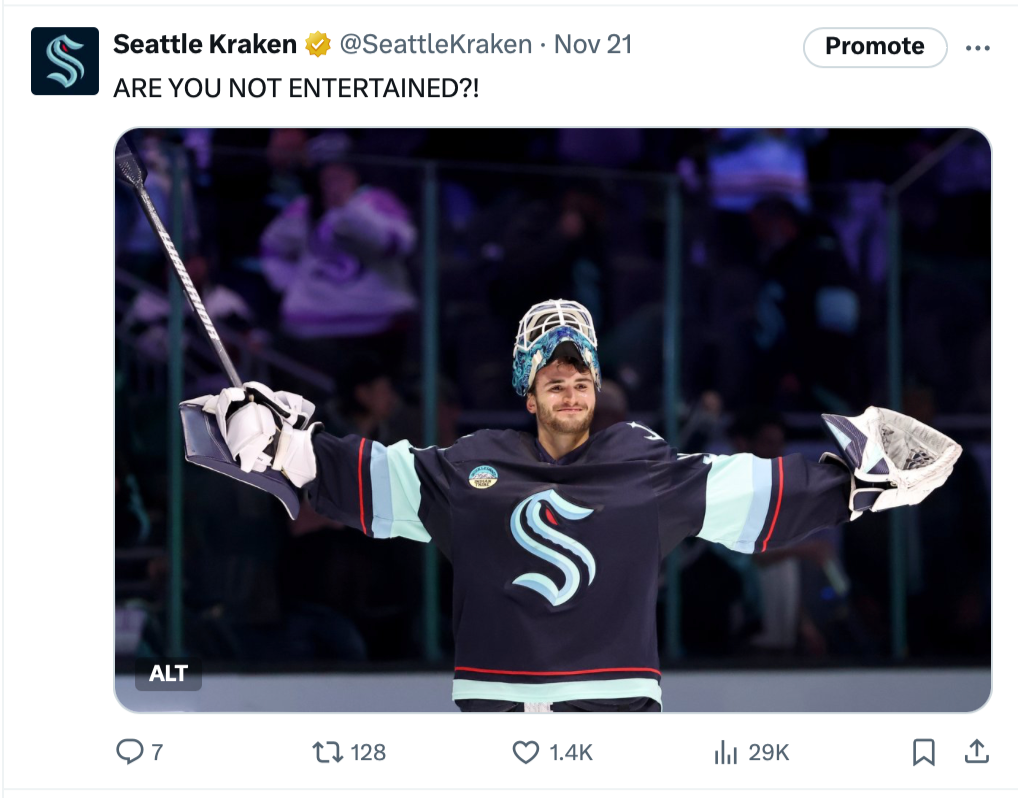Viewport: 1018px width, 798px height.
Task: Show the ALT image description
Action: coord(168,673)
